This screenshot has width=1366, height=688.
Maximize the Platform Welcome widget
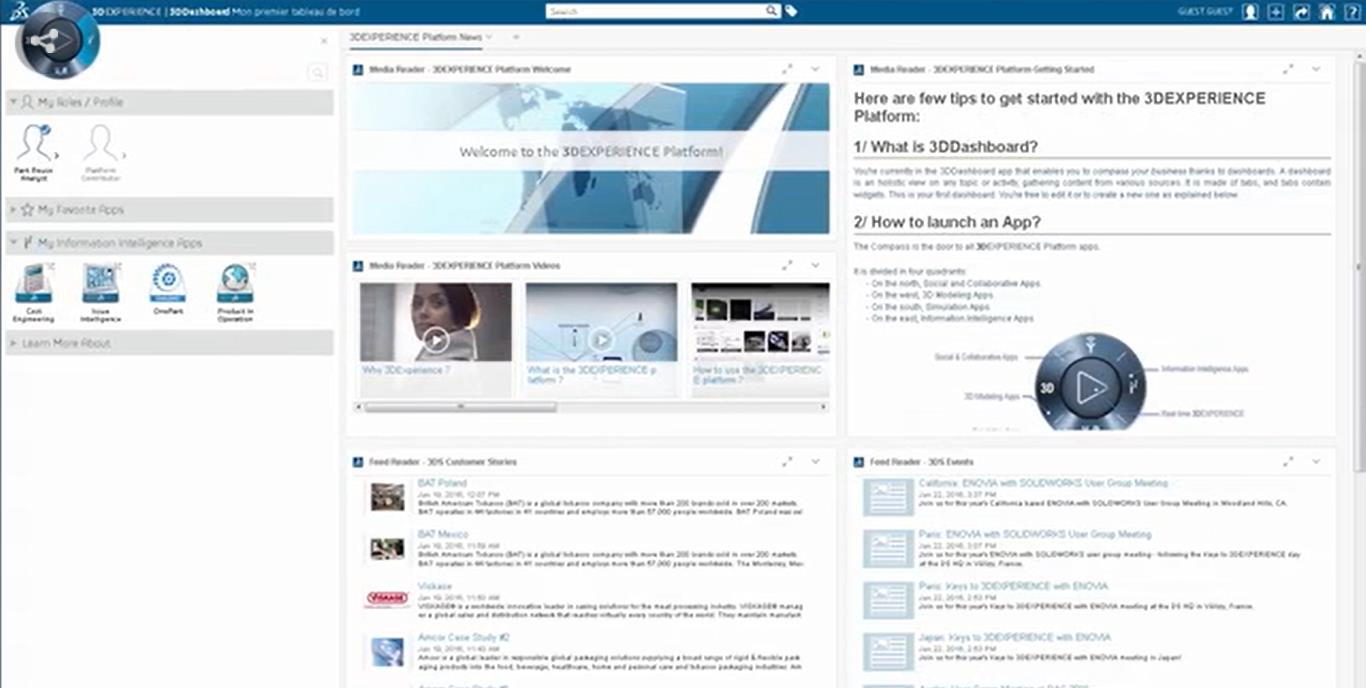pyautogui.click(x=788, y=69)
